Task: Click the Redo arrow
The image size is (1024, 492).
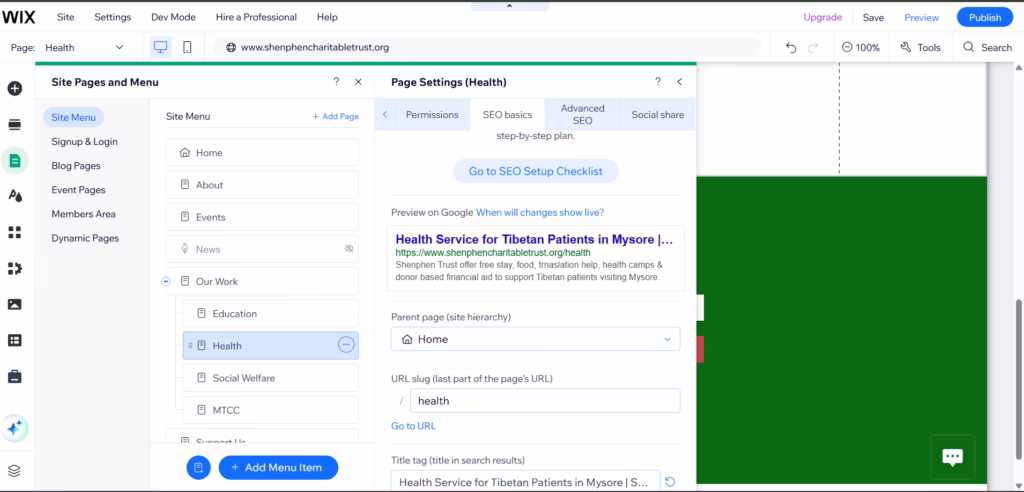Action: (x=813, y=47)
